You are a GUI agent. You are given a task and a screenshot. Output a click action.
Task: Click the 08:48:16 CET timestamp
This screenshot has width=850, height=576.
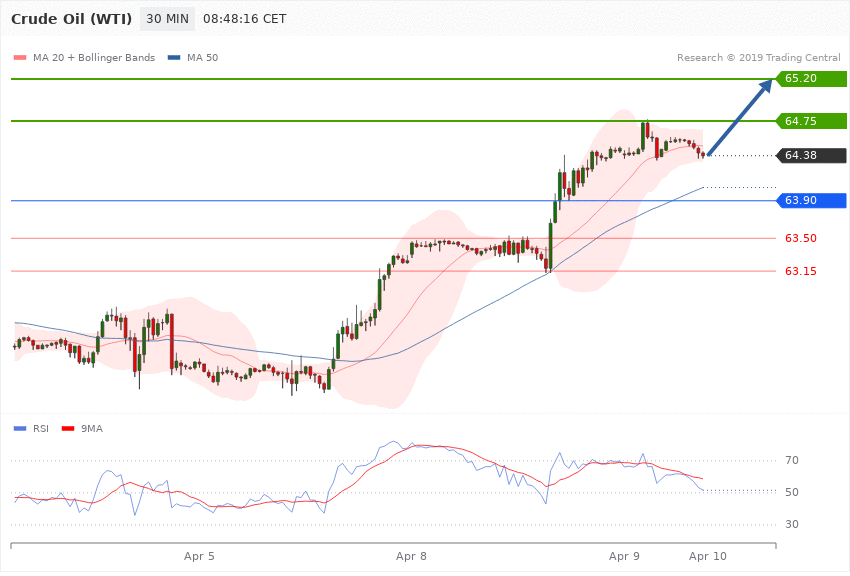point(244,19)
